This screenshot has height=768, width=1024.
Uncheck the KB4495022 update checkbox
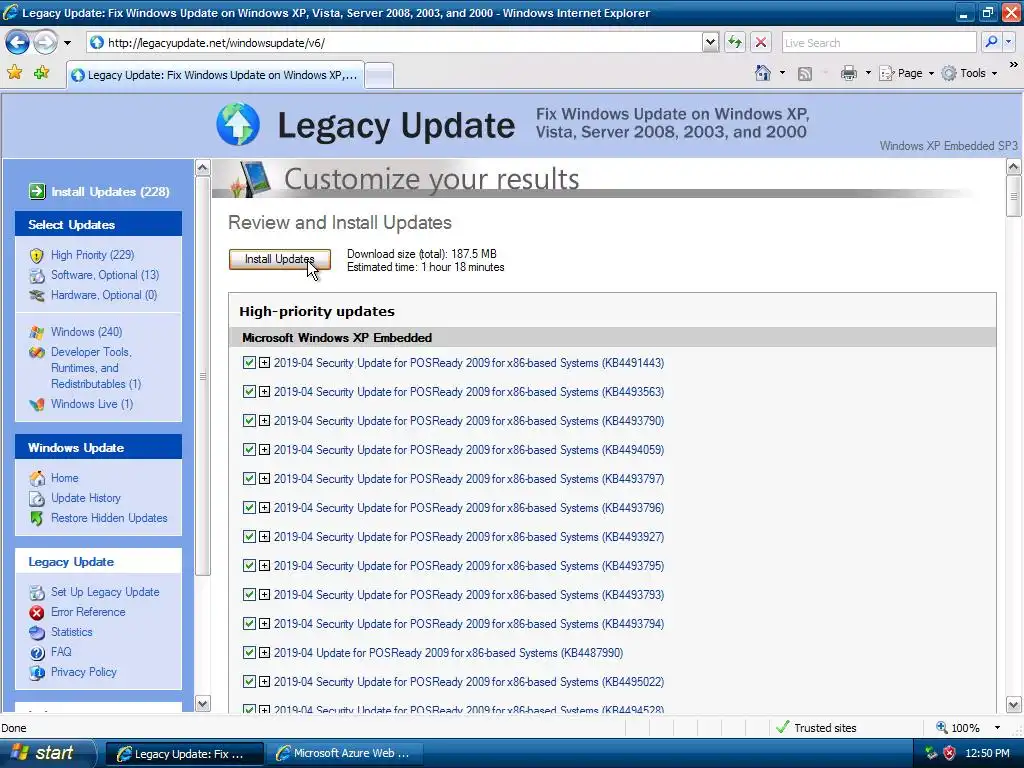coord(249,681)
